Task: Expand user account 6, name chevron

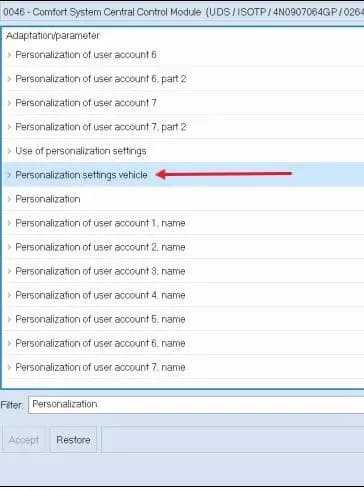Action: point(9,343)
